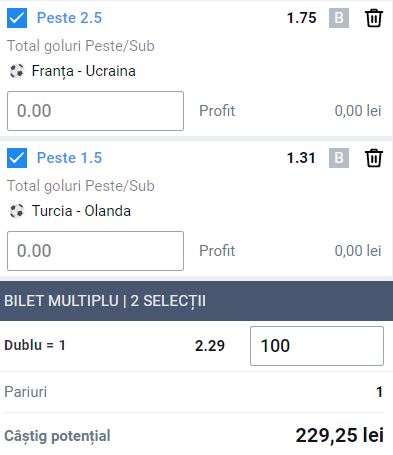Image resolution: width=393 pixels, height=455 pixels.
Task: Open the Peste 2.5 selection link
Action: click(69, 18)
